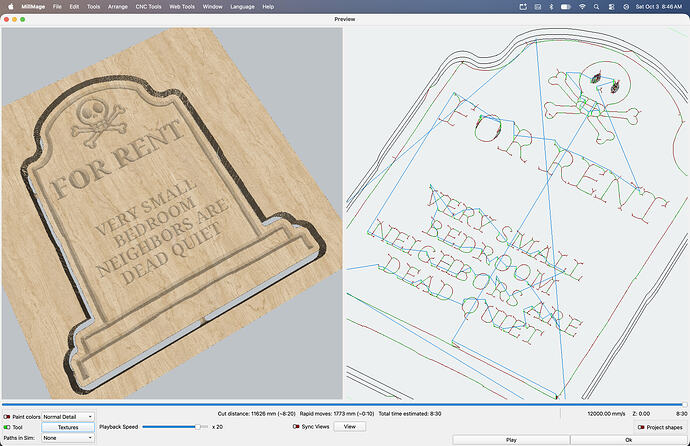
Task: Click Play to start simulation
Action: point(511,440)
